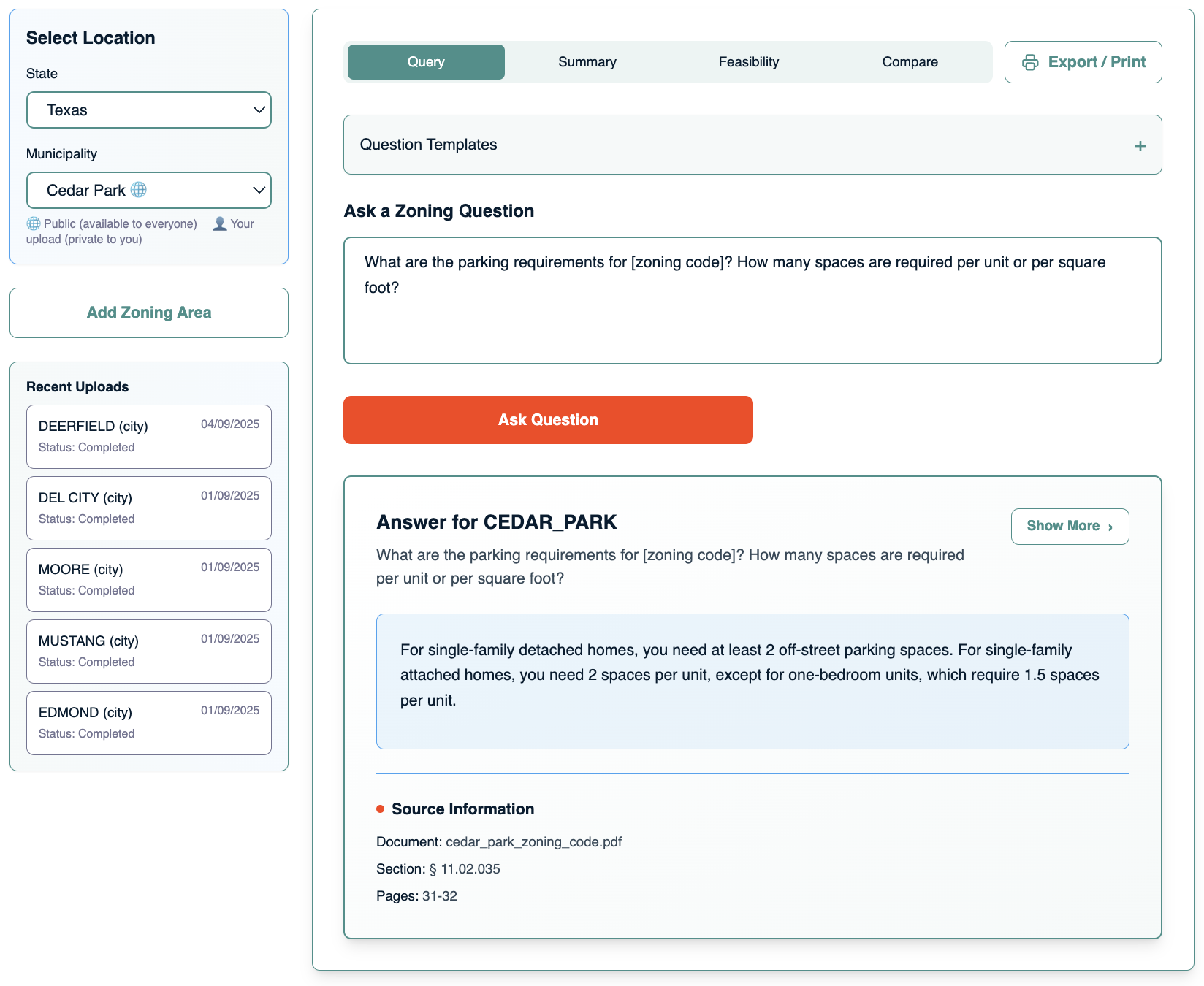Switch to the Compare tab
Screen dimensions: 1204x986
coord(910,62)
